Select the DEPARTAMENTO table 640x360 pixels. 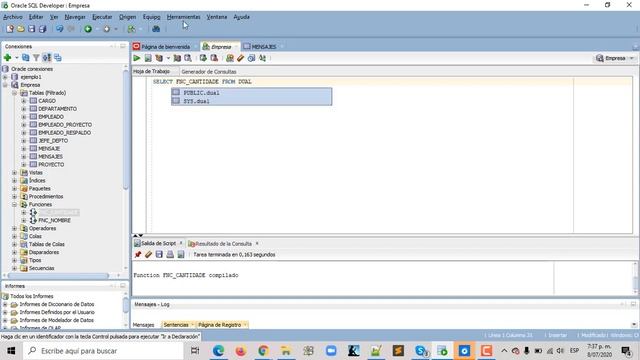[57, 109]
